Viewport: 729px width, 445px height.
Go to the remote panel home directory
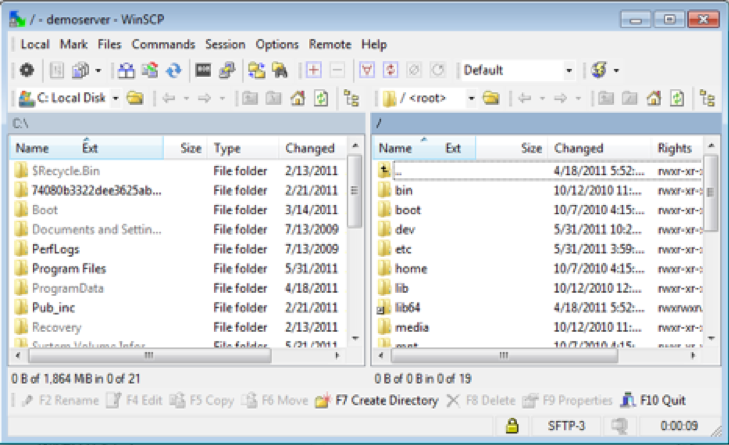[x=653, y=98]
